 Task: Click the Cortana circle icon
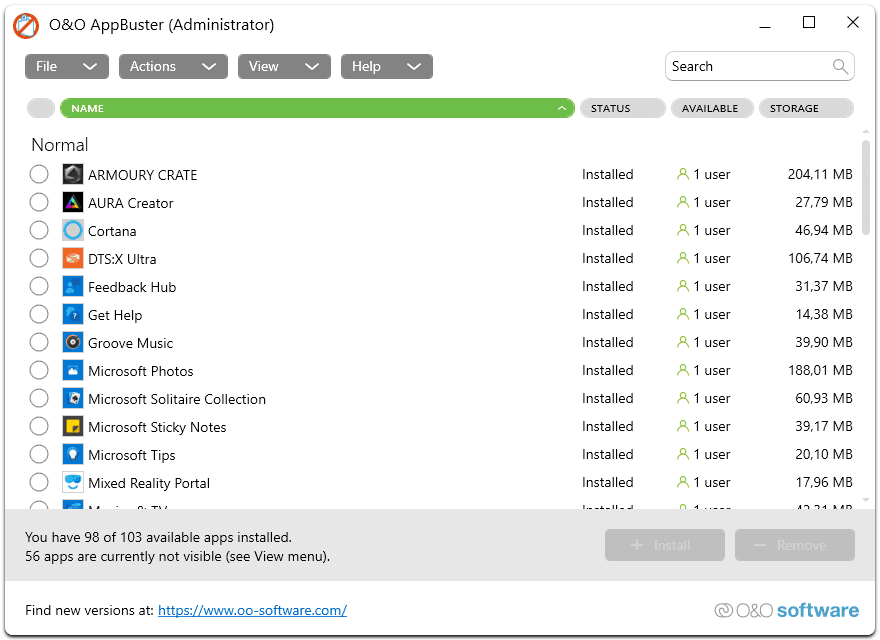tap(72, 230)
